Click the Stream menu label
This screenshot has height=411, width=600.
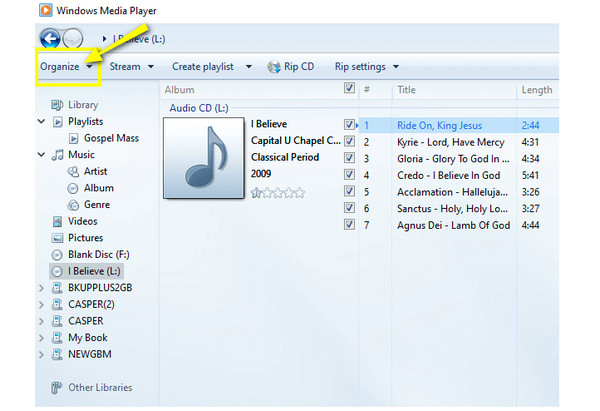point(125,67)
